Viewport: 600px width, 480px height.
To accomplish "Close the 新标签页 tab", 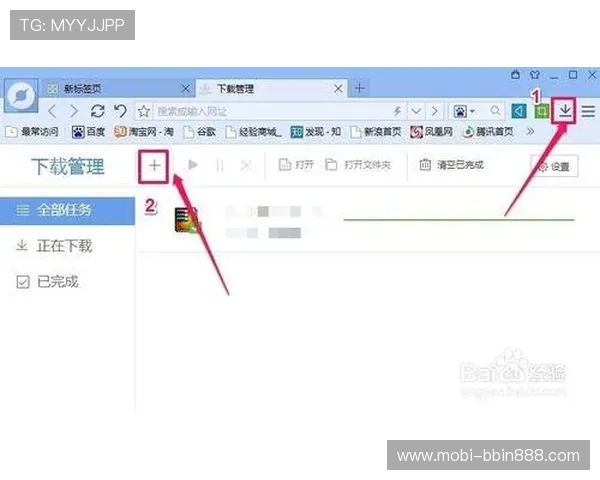I will 185,89.
